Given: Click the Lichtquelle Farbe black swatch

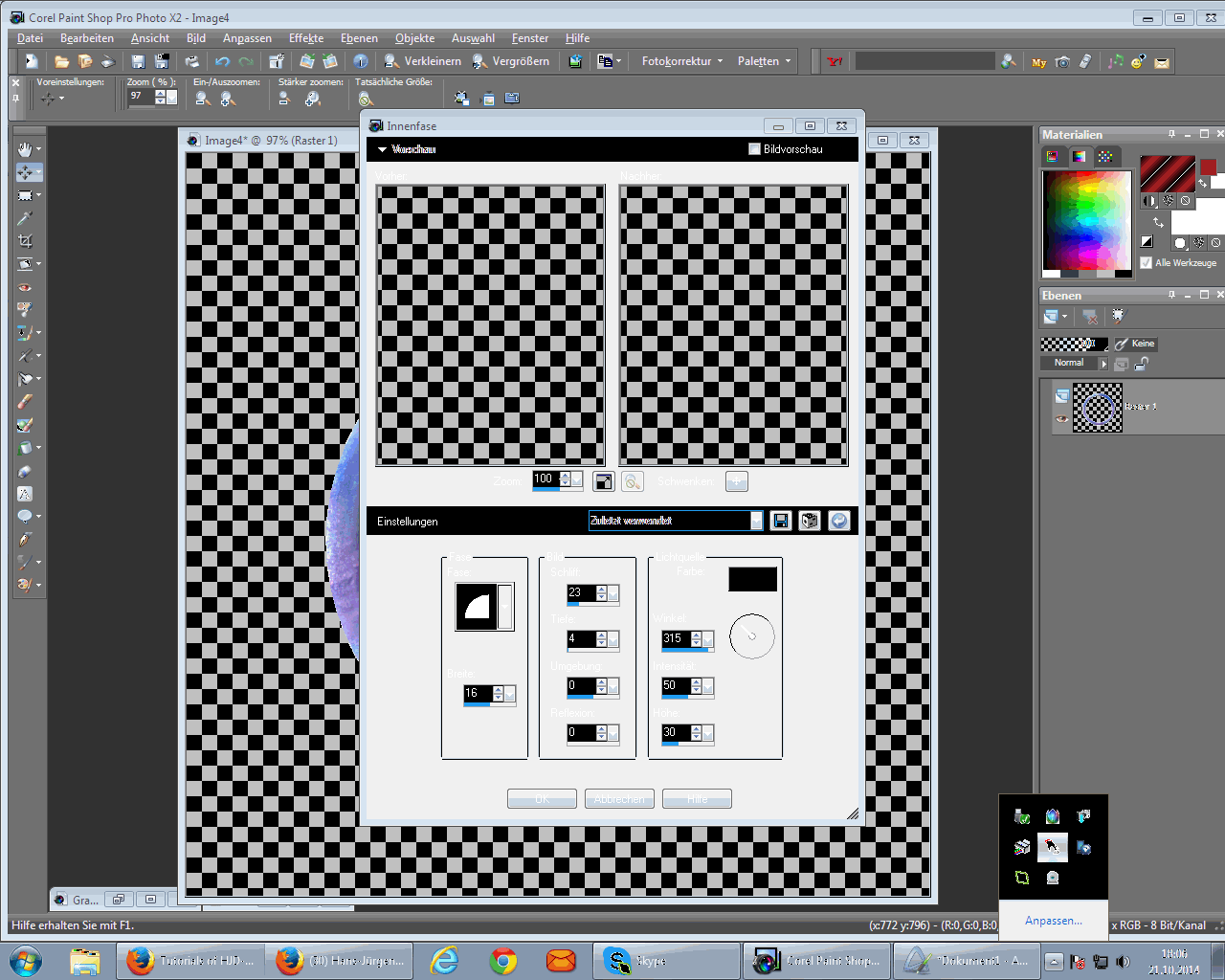Looking at the screenshot, I should click(x=753, y=579).
